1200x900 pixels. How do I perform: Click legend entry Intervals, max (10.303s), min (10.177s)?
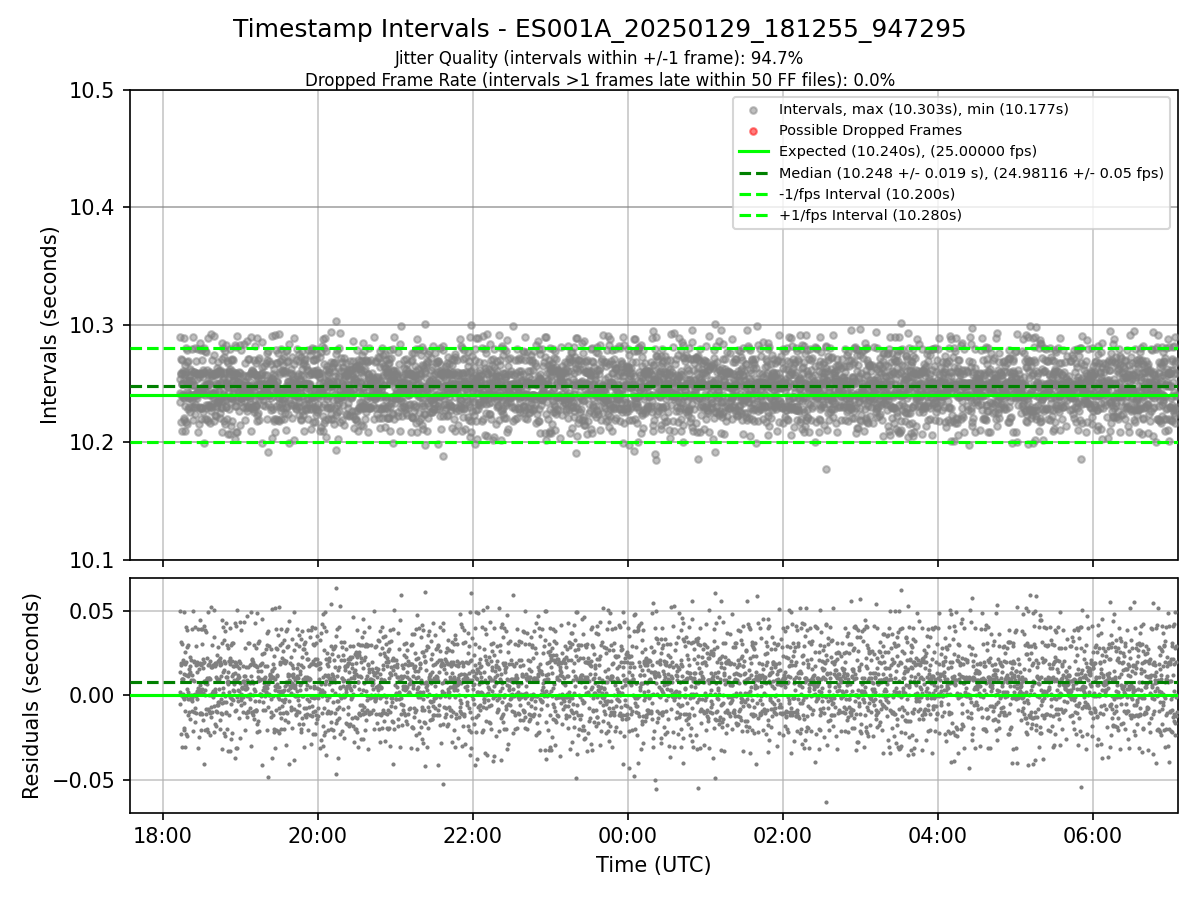coord(924,109)
